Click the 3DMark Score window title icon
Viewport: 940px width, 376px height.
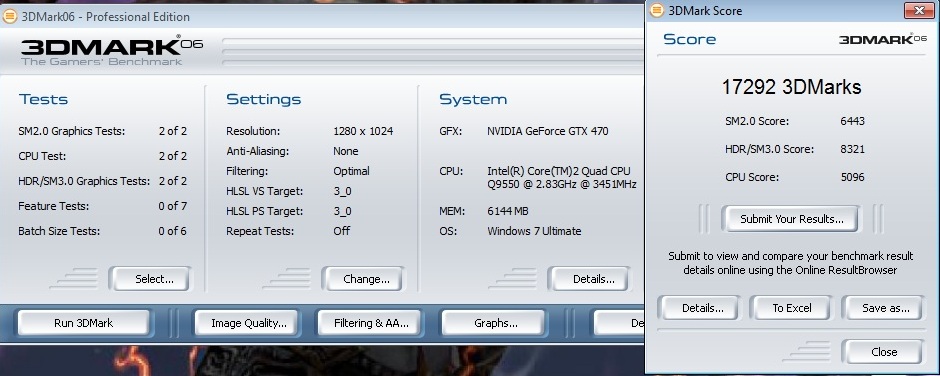pos(657,10)
